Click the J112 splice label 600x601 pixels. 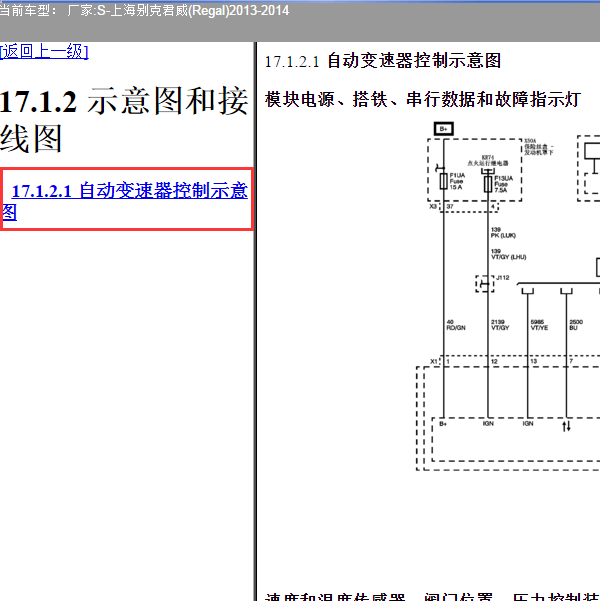click(x=503, y=278)
